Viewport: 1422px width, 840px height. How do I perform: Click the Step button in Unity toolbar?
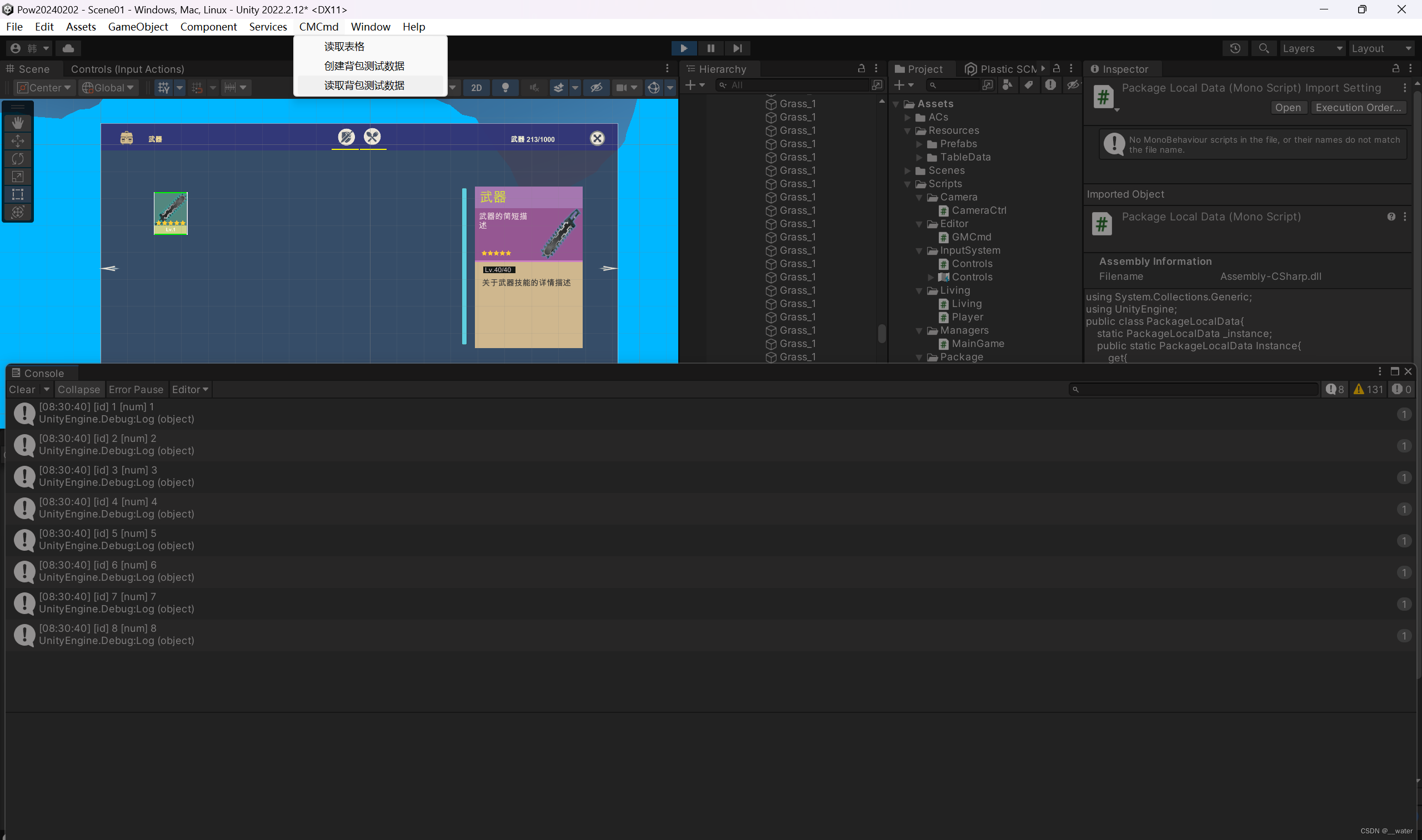[x=737, y=47]
